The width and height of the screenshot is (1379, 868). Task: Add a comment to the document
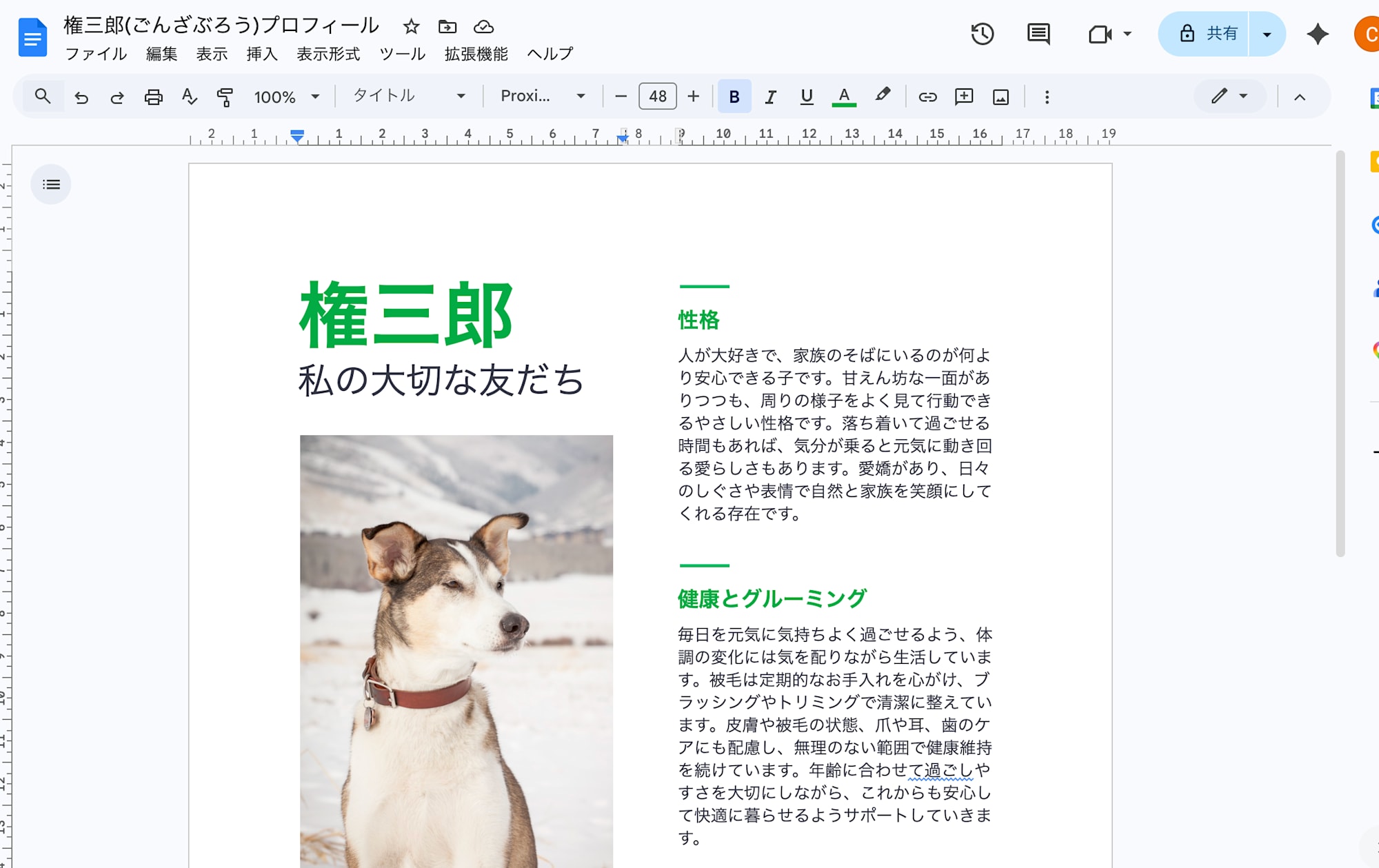(964, 97)
